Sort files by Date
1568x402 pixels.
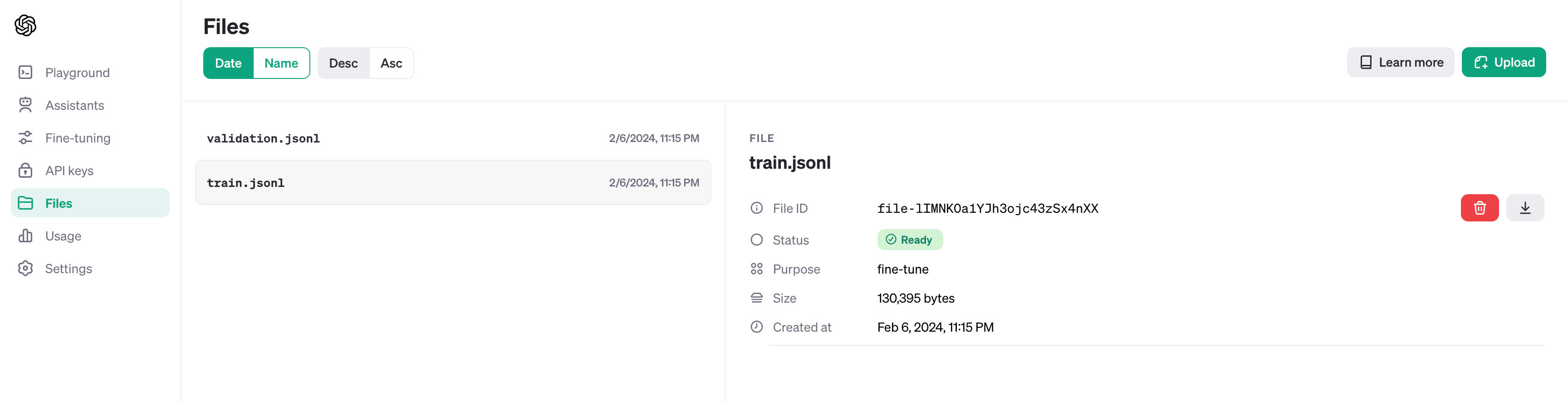(228, 64)
